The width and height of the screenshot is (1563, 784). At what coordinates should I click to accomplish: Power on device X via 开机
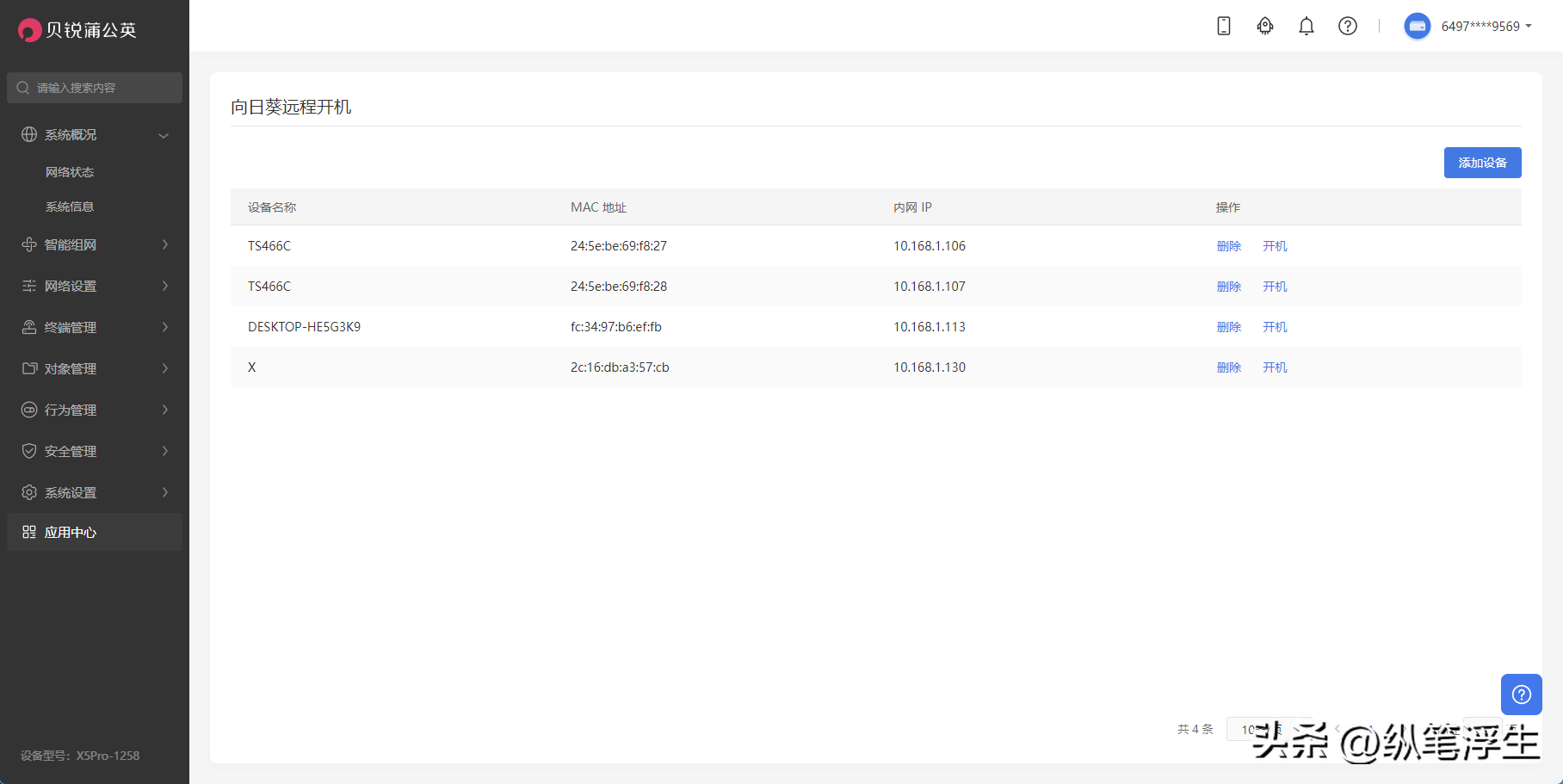(x=1275, y=367)
